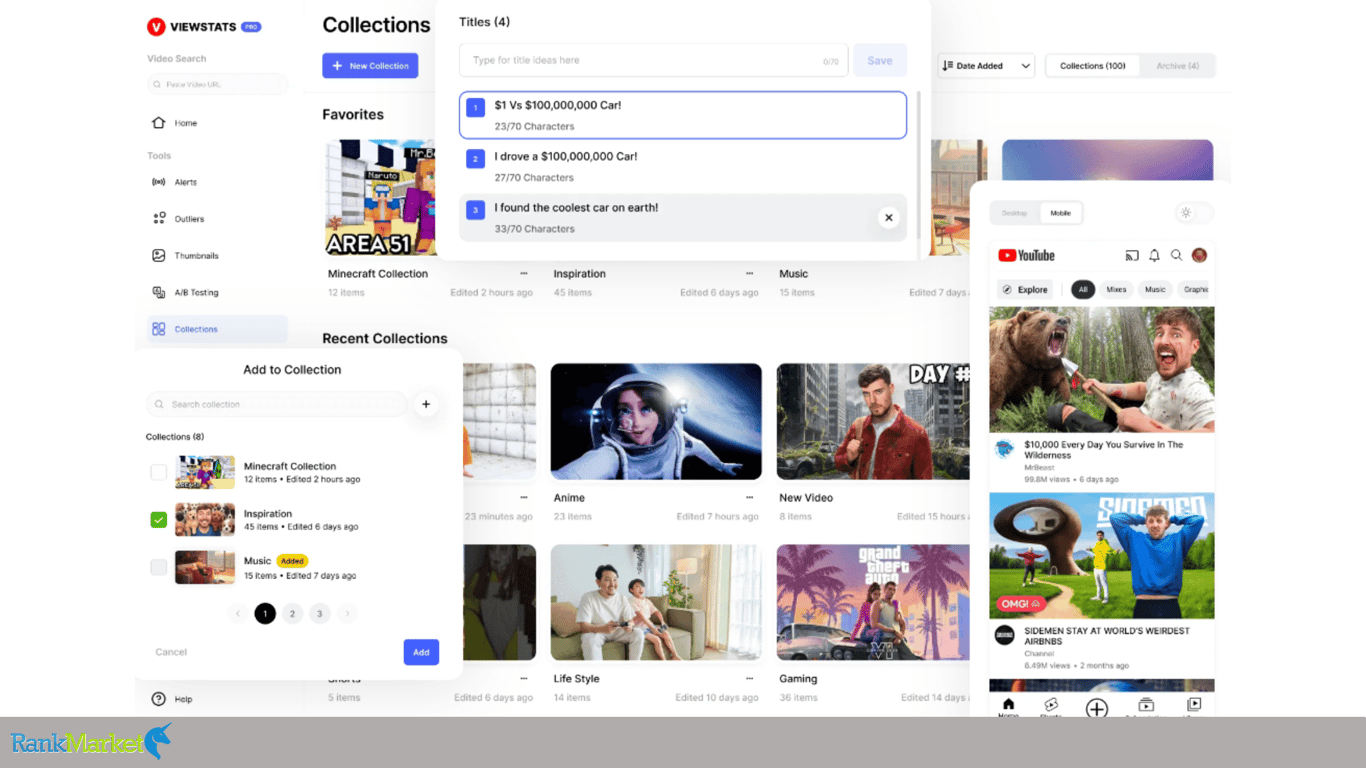Click Cancel in Add to Collection dialog
The width and height of the screenshot is (1366, 768).
click(171, 652)
